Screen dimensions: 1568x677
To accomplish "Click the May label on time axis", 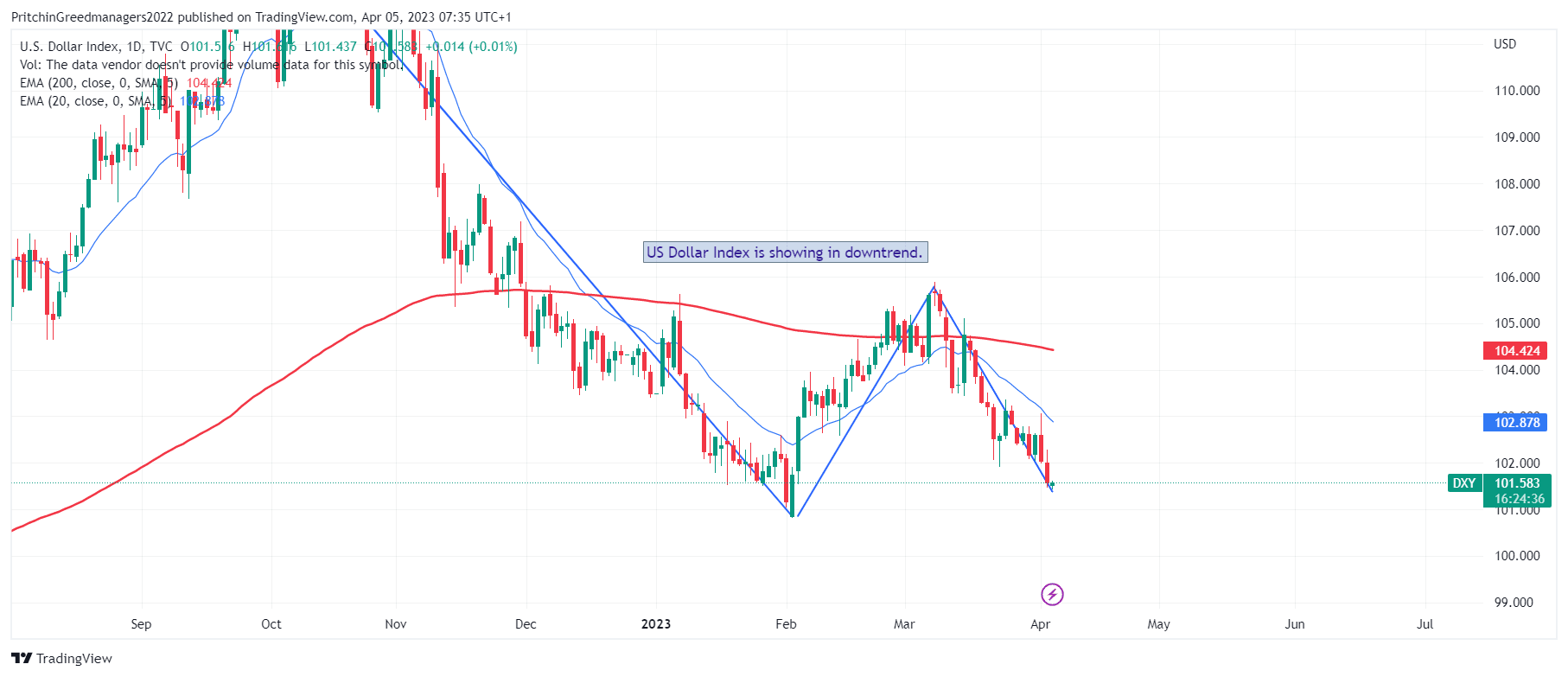I will pyautogui.click(x=1158, y=624).
